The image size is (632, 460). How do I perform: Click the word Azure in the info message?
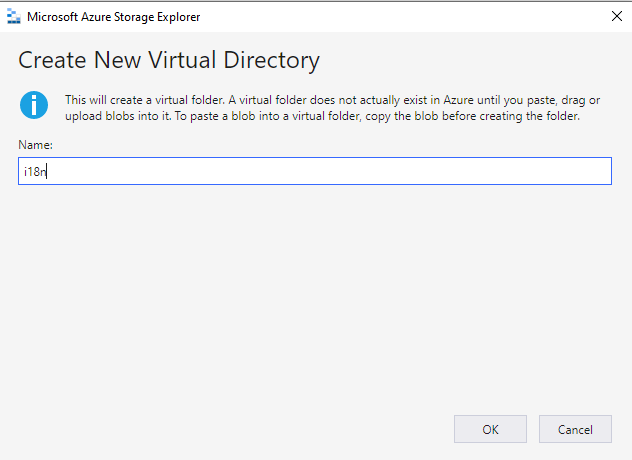[458, 100]
